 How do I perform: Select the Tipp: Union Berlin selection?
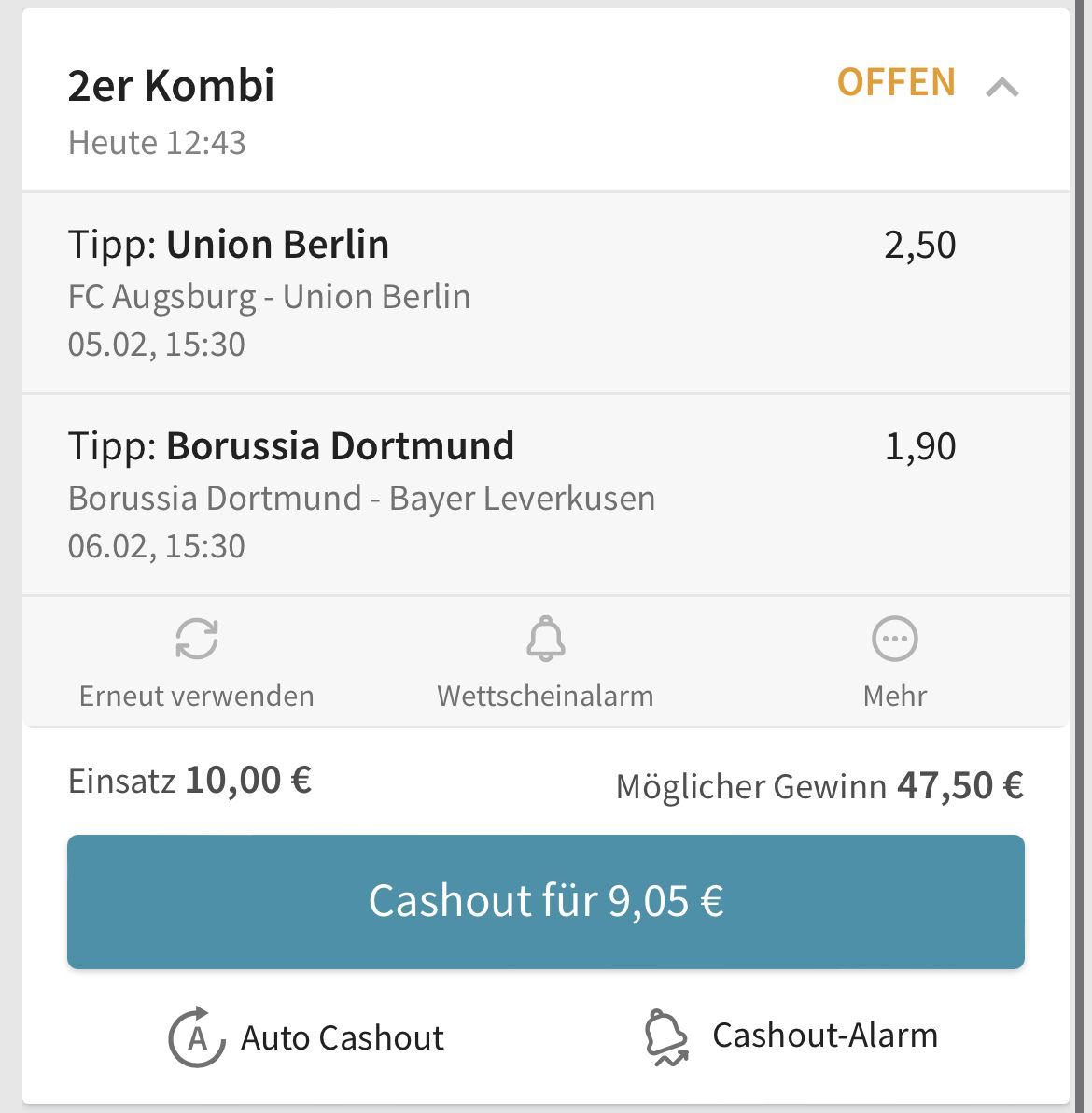(x=229, y=245)
